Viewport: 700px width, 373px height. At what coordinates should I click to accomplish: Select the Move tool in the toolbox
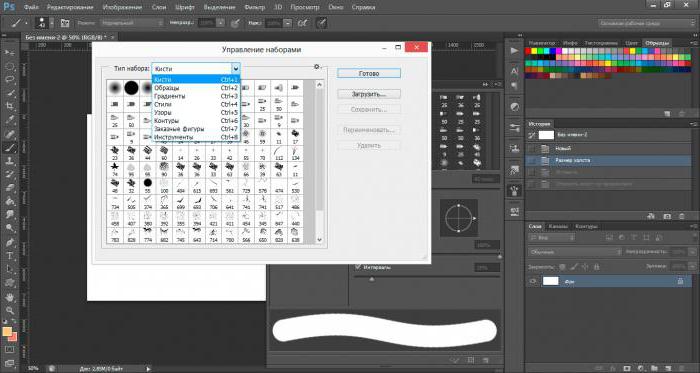pos(9,53)
